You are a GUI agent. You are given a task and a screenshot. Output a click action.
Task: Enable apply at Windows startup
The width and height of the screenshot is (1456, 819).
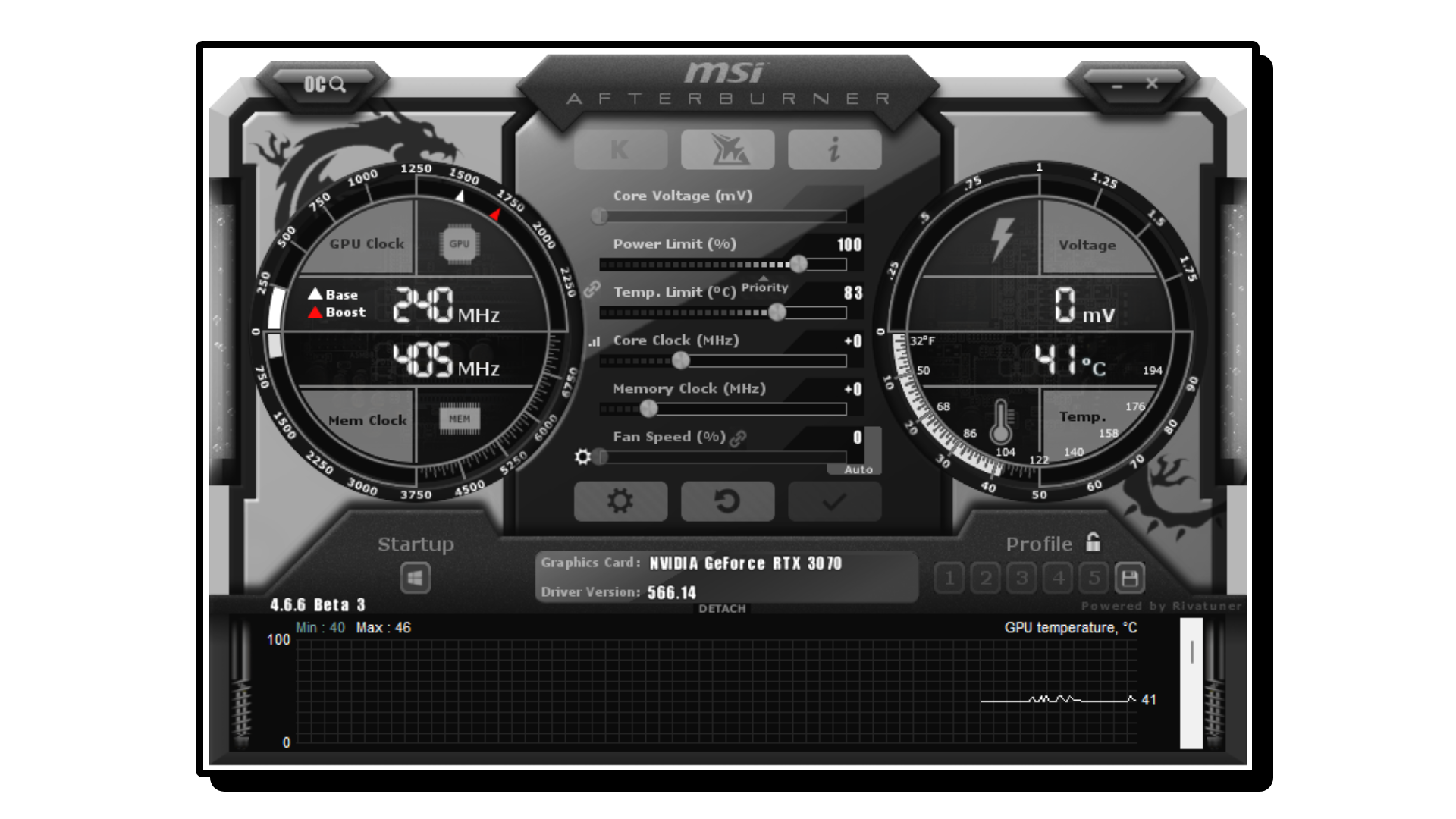[414, 577]
